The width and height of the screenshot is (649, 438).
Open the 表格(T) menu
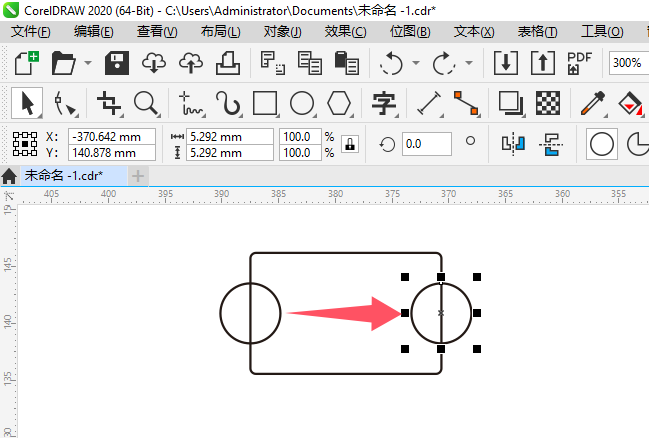[x=538, y=31]
